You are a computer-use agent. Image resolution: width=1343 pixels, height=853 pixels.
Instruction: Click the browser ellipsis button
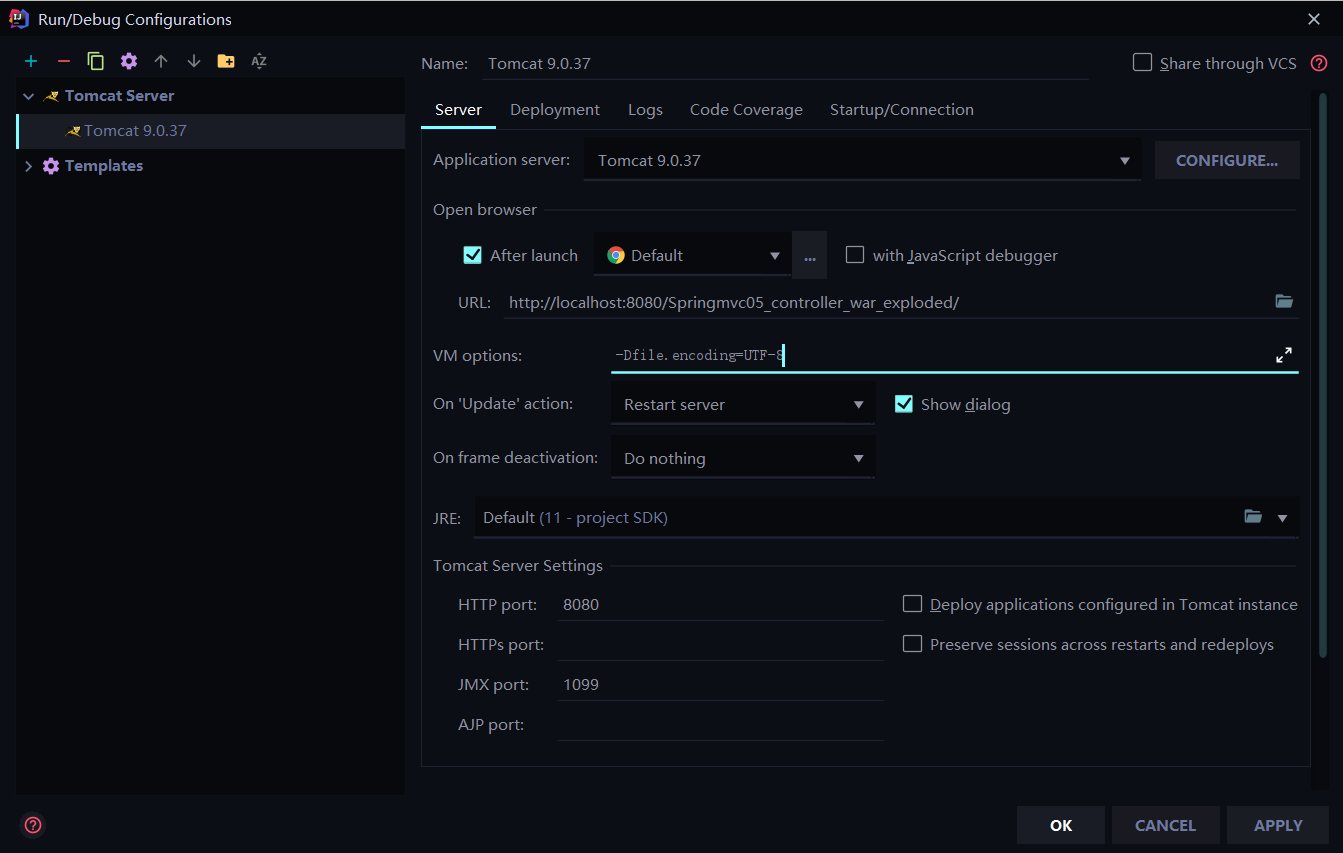[x=810, y=255]
